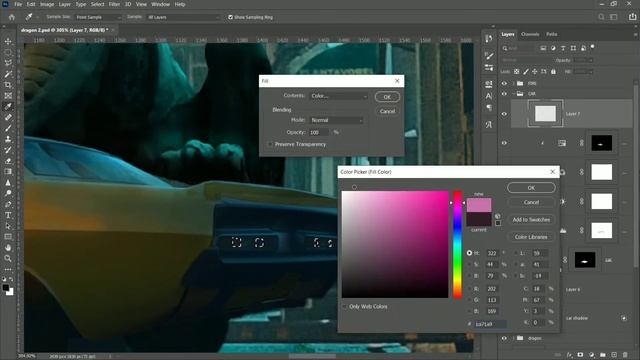Click the create new layer icon
The height and width of the screenshot is (360, 640).
click(x=614, y=355)
